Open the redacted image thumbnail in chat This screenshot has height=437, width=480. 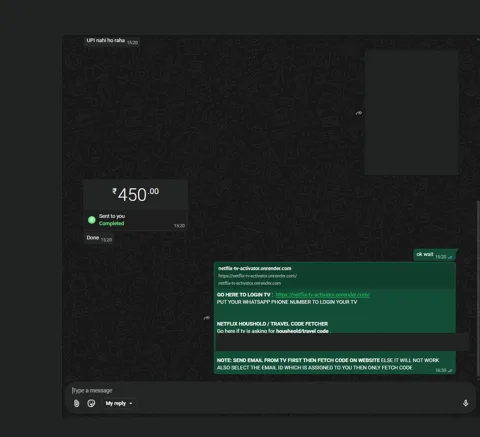click(x=412, y=112)
